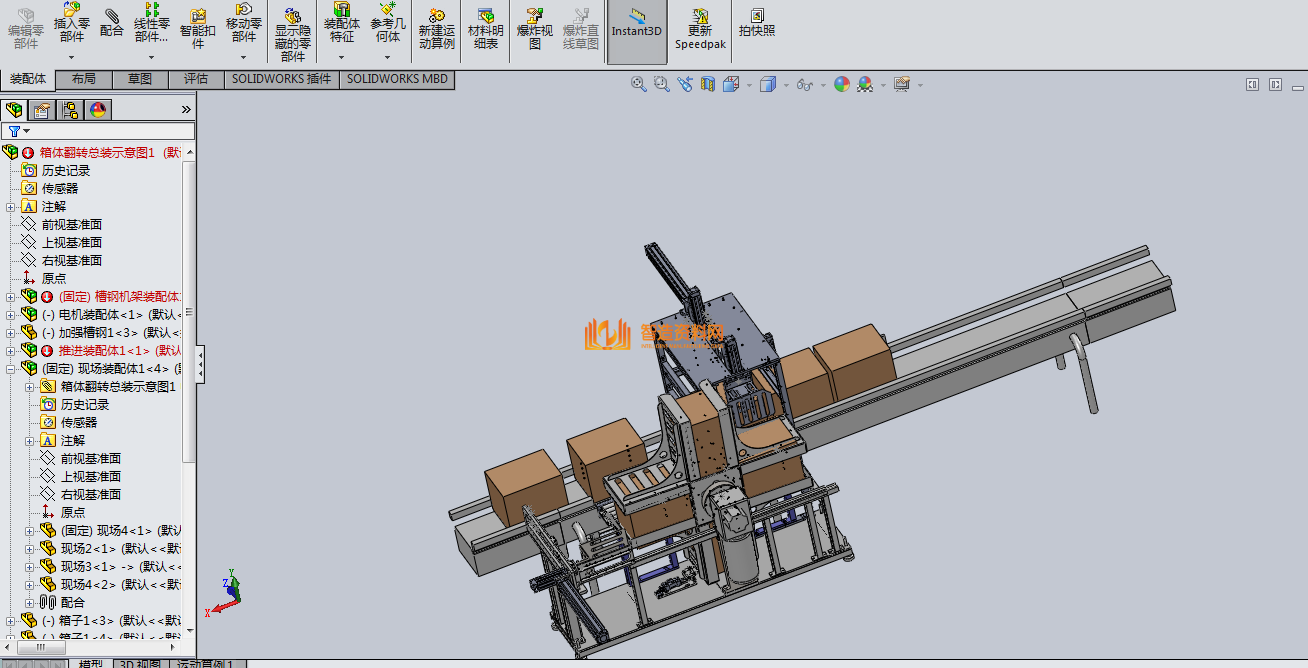Click the 拍快照 snapshot icon
Screen dimensions: 1308x668
point(757,23)
